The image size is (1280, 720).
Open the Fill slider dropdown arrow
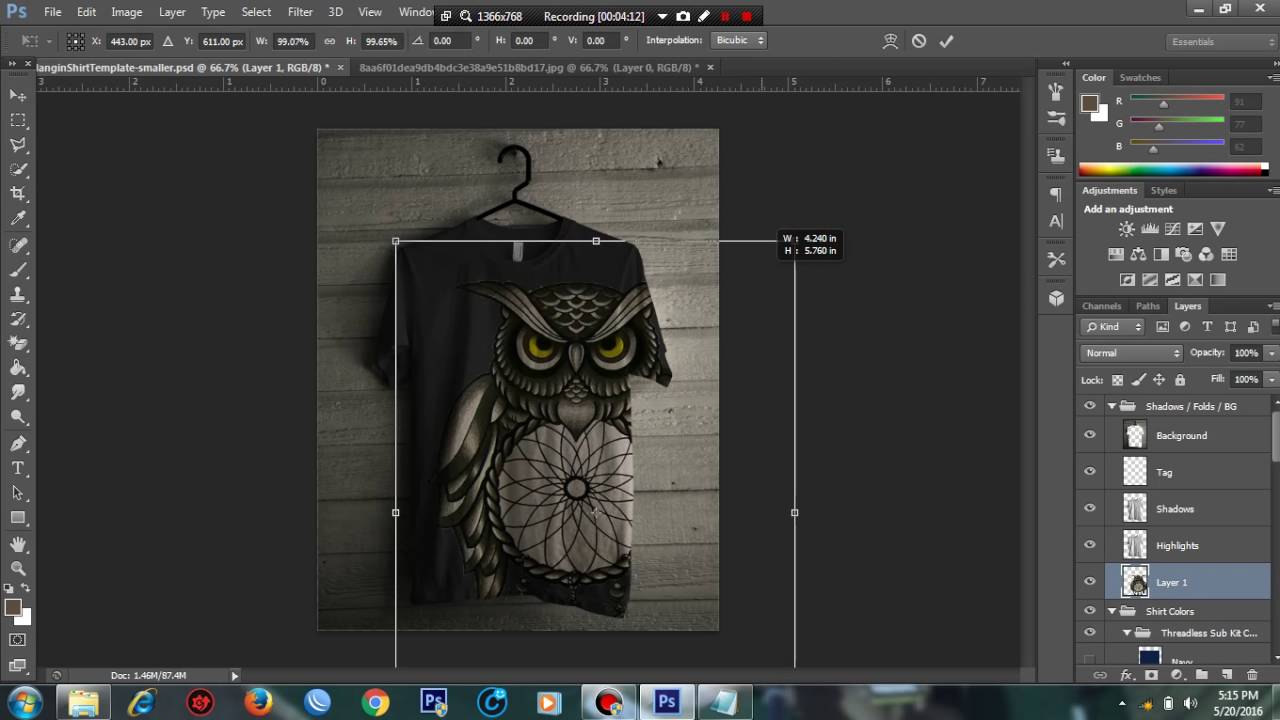[x=1271, y=380]
